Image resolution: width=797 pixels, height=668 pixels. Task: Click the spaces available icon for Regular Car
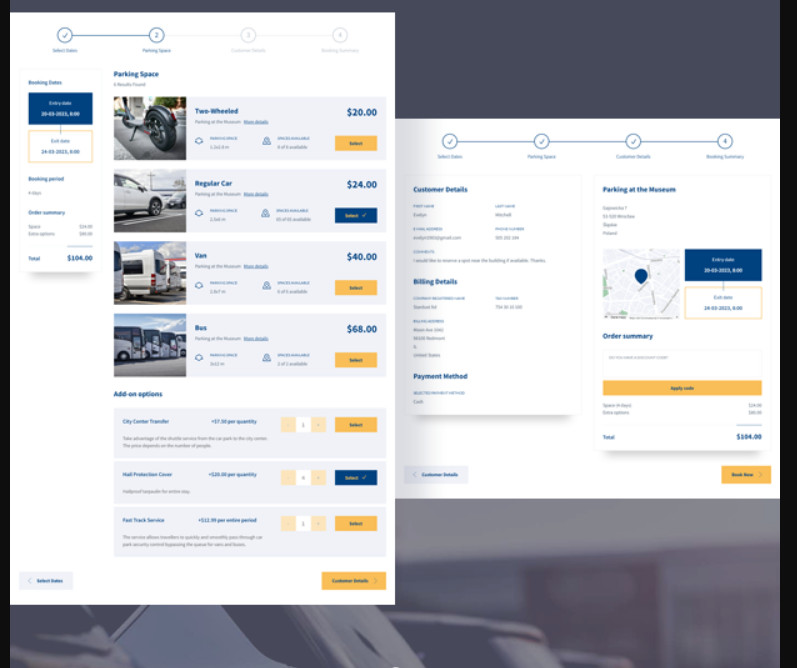tap(265, 213)
